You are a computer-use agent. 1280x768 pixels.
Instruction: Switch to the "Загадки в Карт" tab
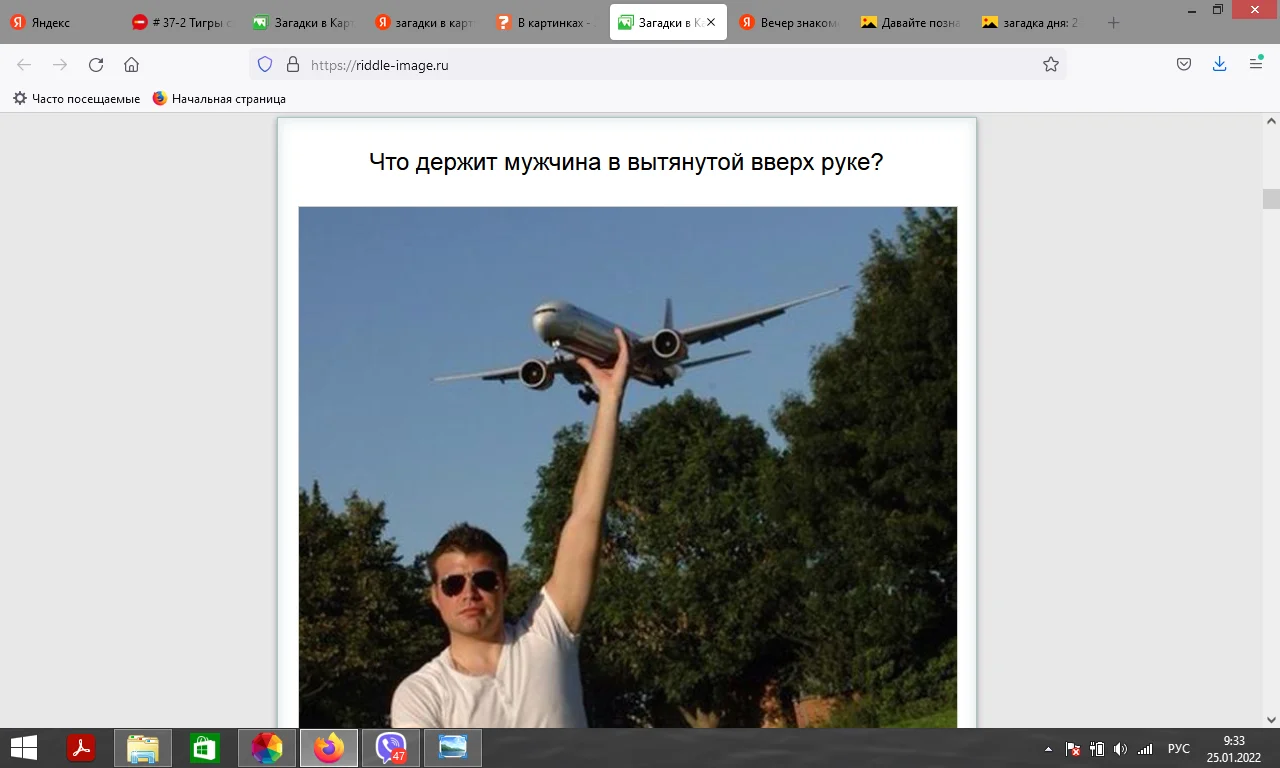[304, 22]
